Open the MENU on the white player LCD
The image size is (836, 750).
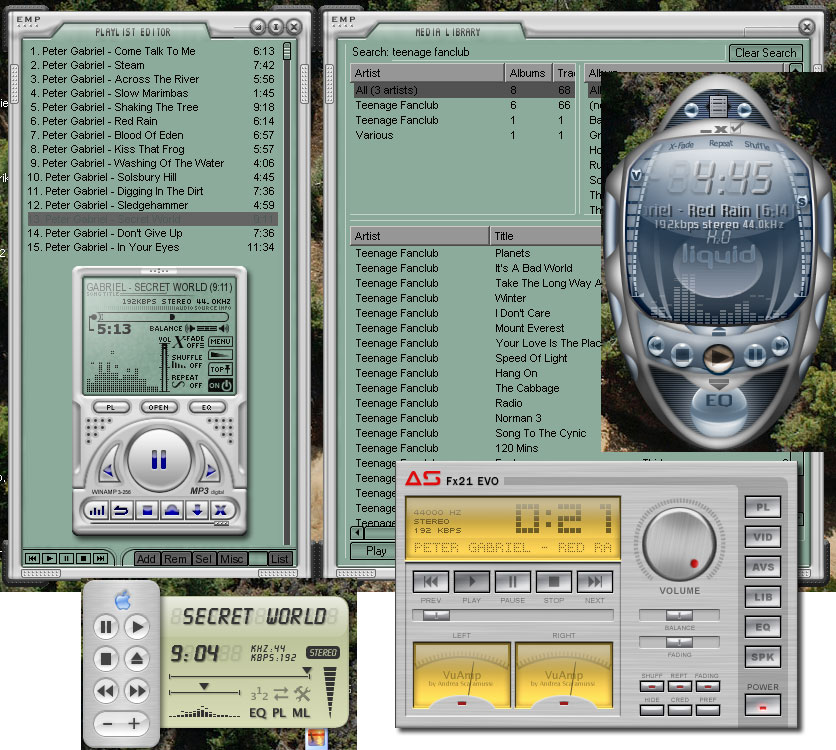coord(220,342)
